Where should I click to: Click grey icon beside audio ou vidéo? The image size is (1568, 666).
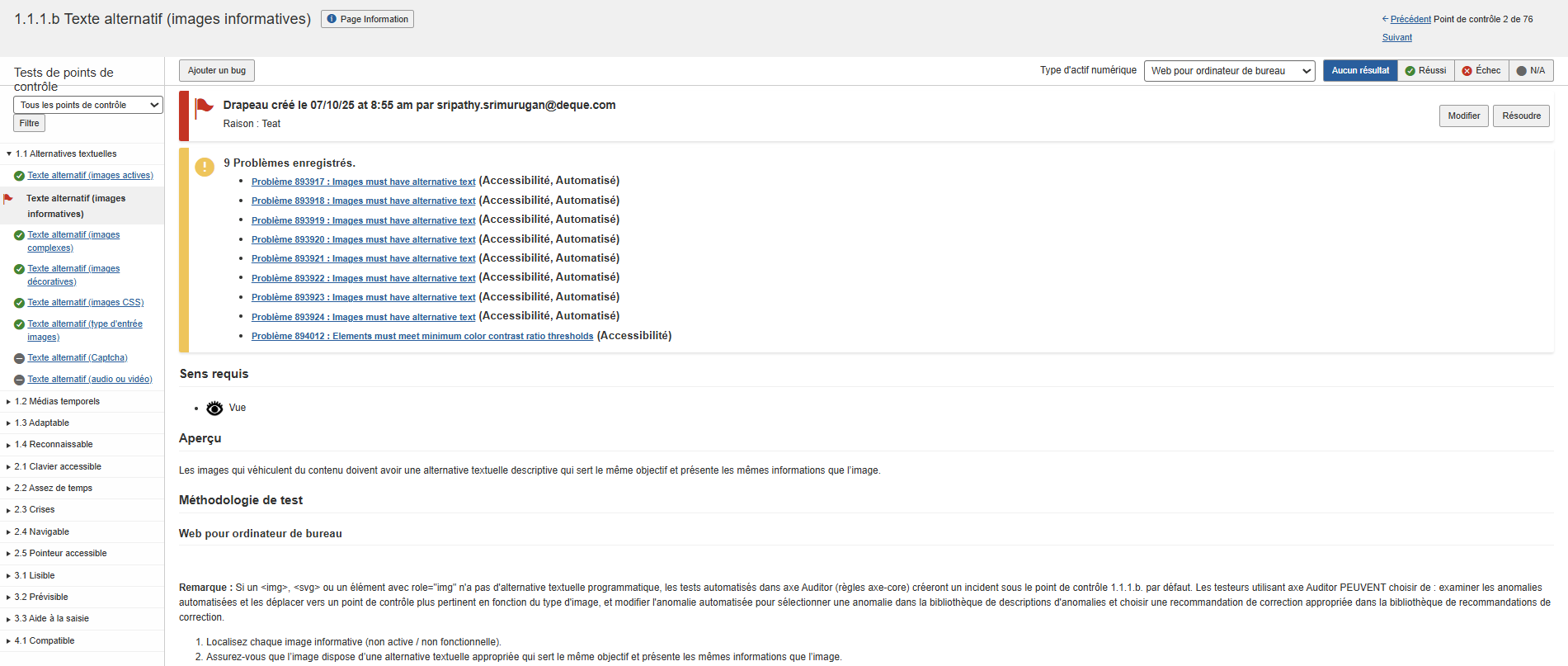click(19, 380)
